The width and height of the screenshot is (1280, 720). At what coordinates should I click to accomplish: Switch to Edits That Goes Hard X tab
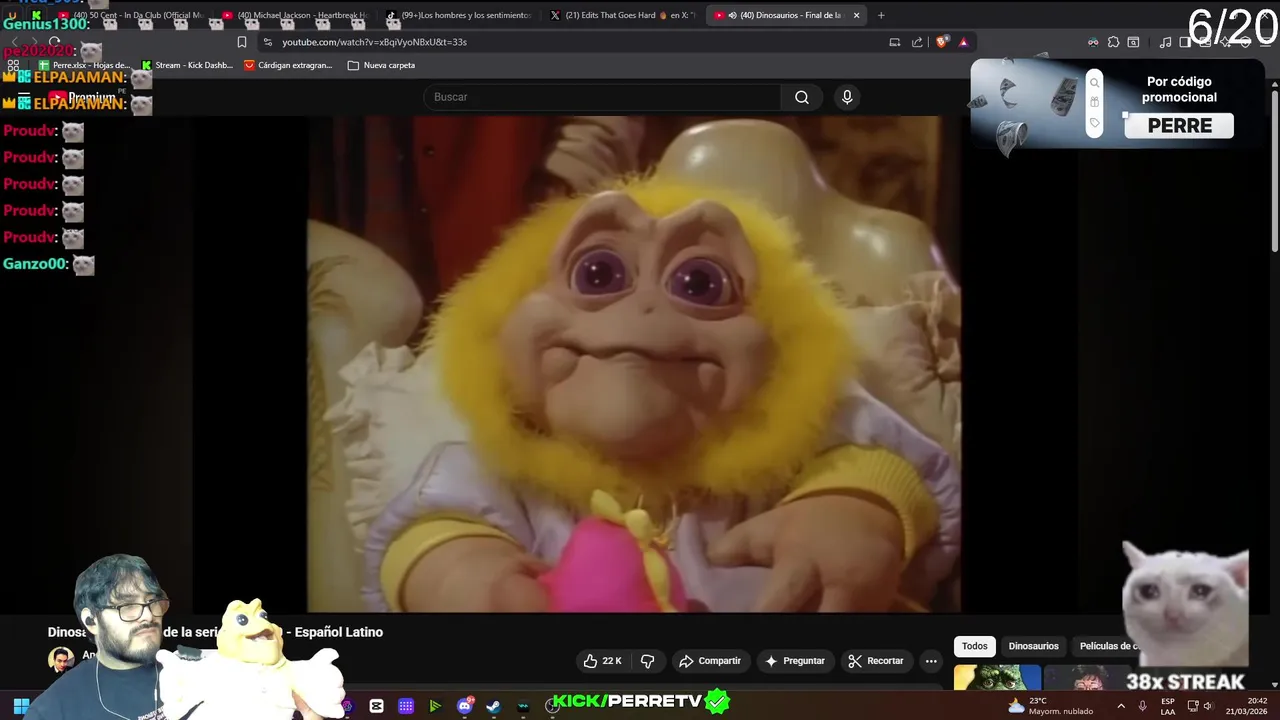[x=624, y=15]
